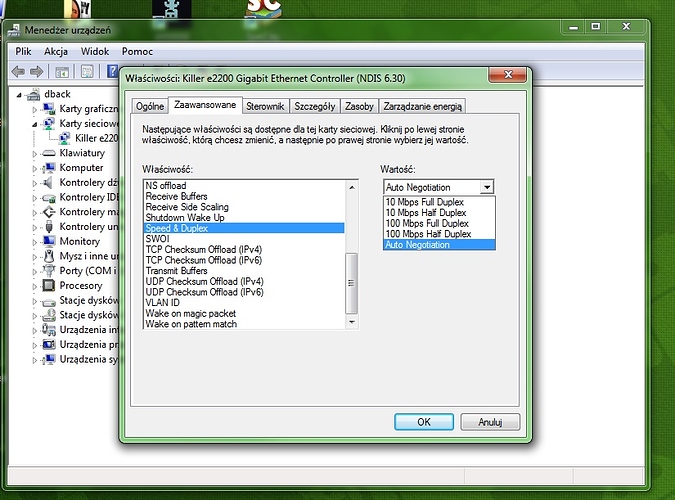Click the dback computer icon in tree
675x500 pixels.
pos(33,94)
